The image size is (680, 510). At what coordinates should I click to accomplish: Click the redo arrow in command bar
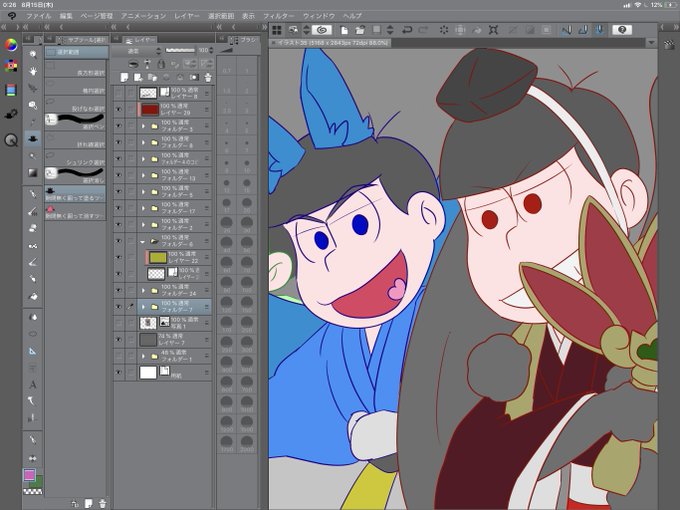tap(423, 30)
